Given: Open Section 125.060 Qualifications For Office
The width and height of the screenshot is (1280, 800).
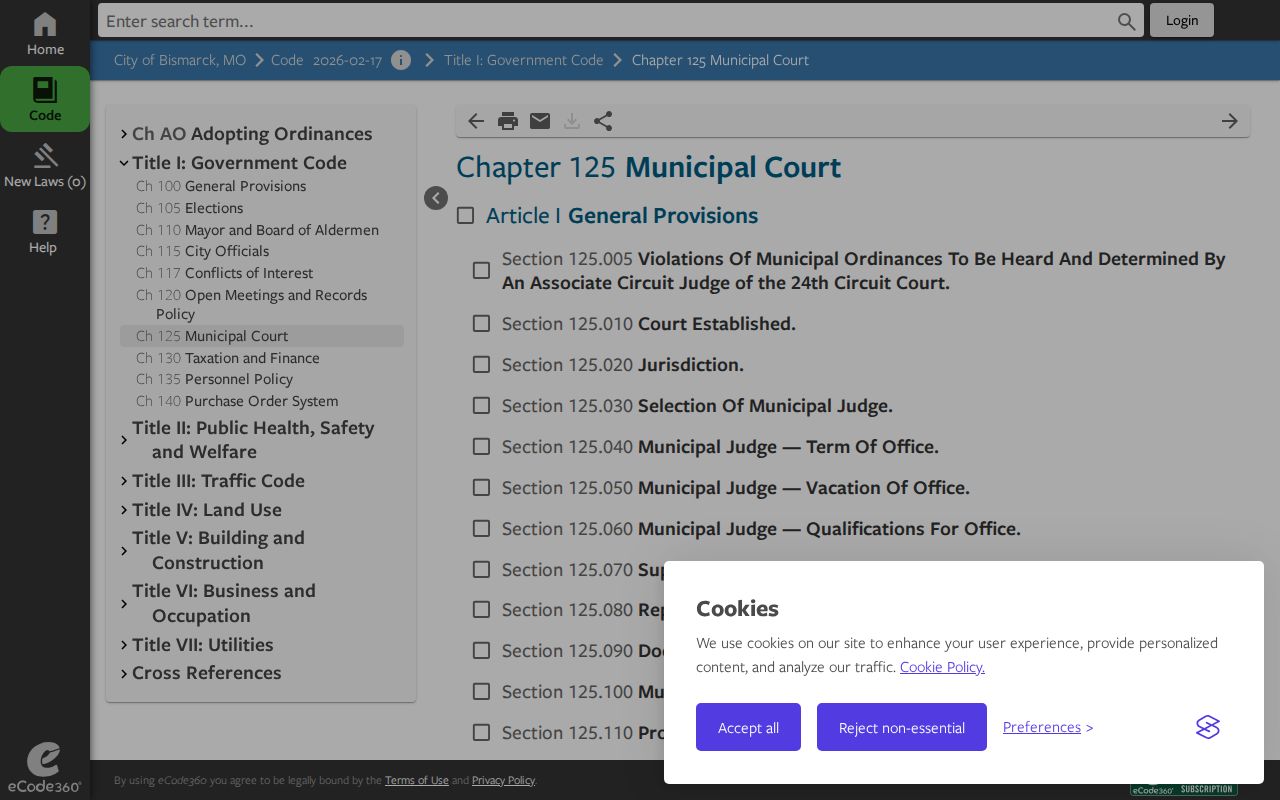Looking at the screenshot, I should coord(761,529).
